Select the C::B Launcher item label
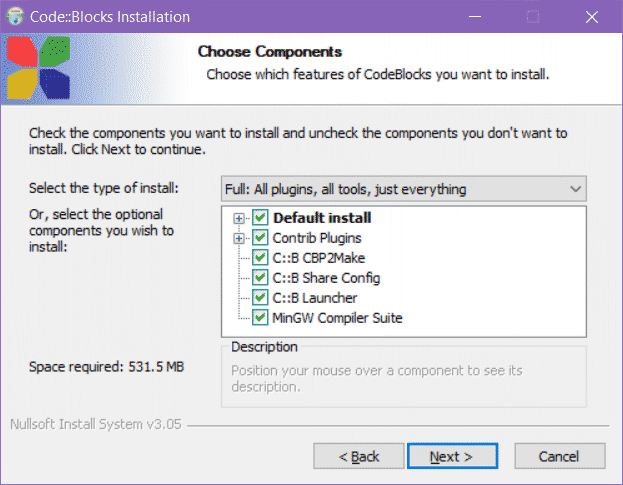Image resolution: width=623 pixels, height=485 pixels. [x=314, y=298]
